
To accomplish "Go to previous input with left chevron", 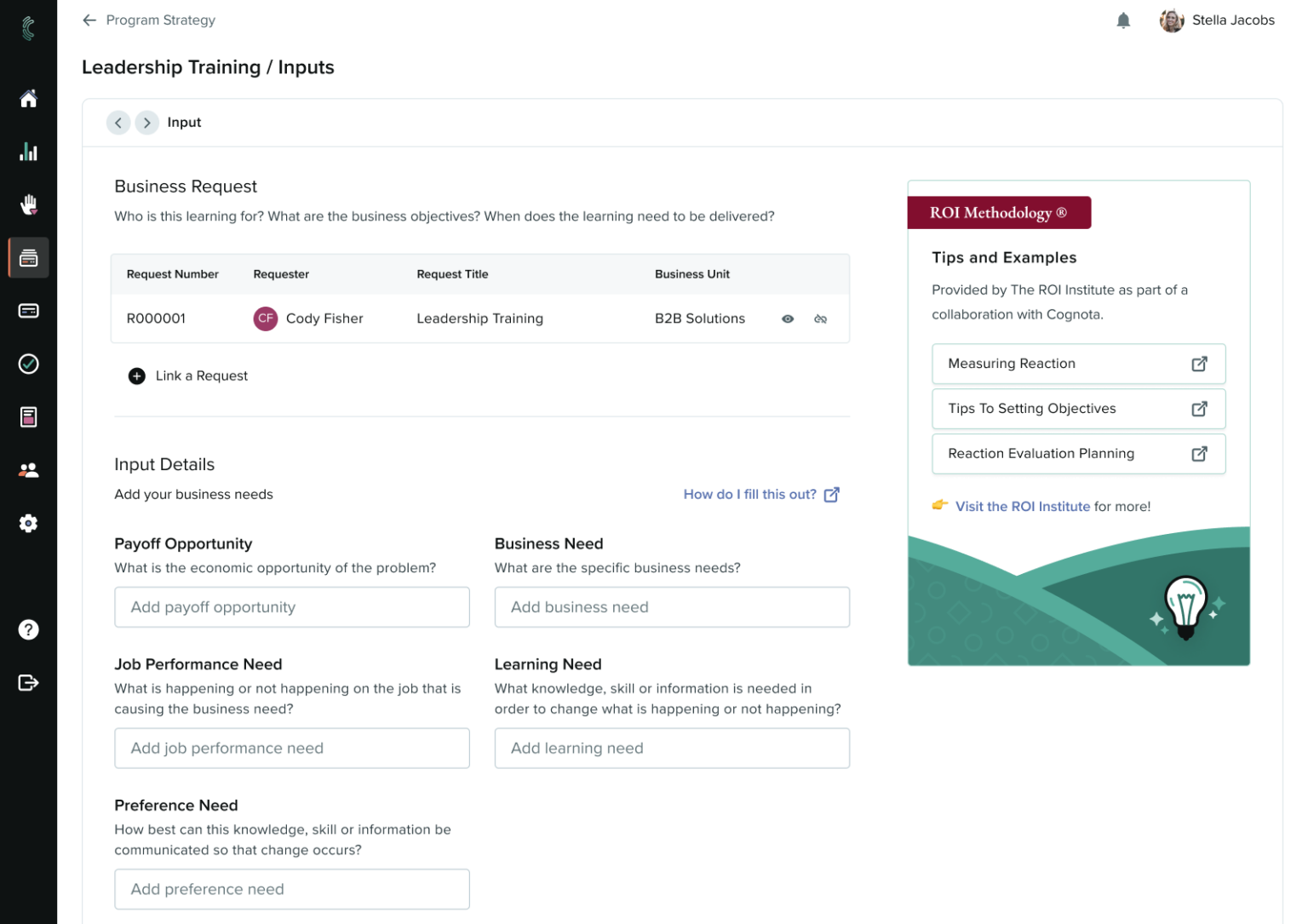I will 118,123.
